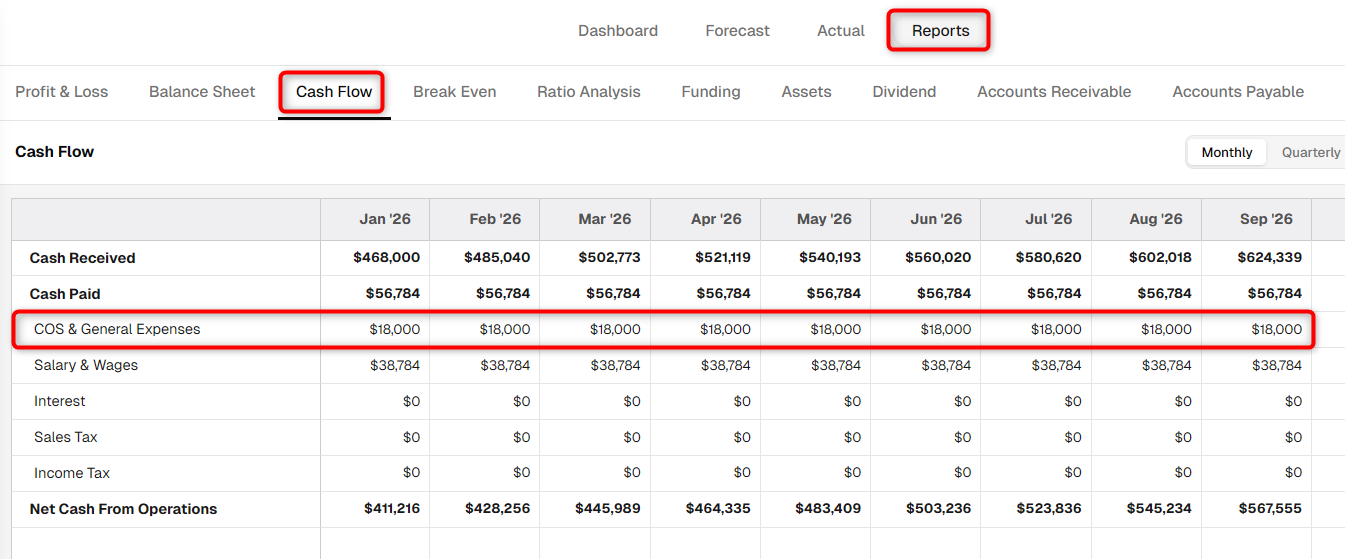Viewport: 1345px width, 559px height.
Task: Show the Accounts Receivable report
Action: pyautogui.click(x=1054, y=92)
